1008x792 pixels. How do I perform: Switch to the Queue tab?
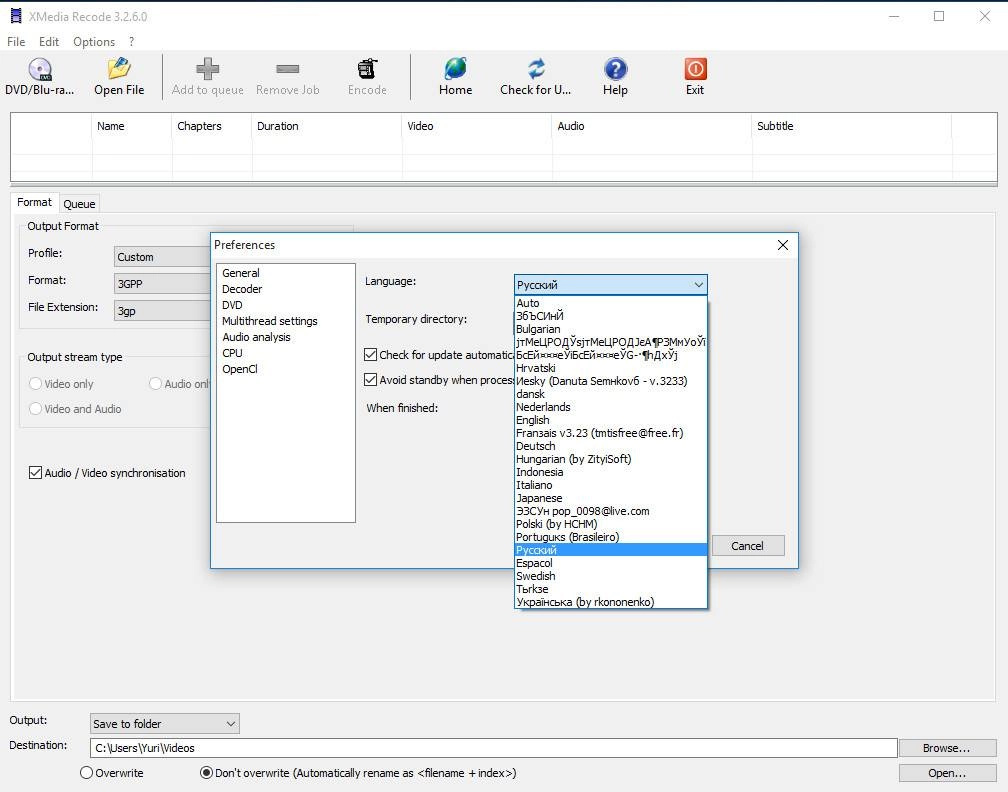tap(79, 204)
